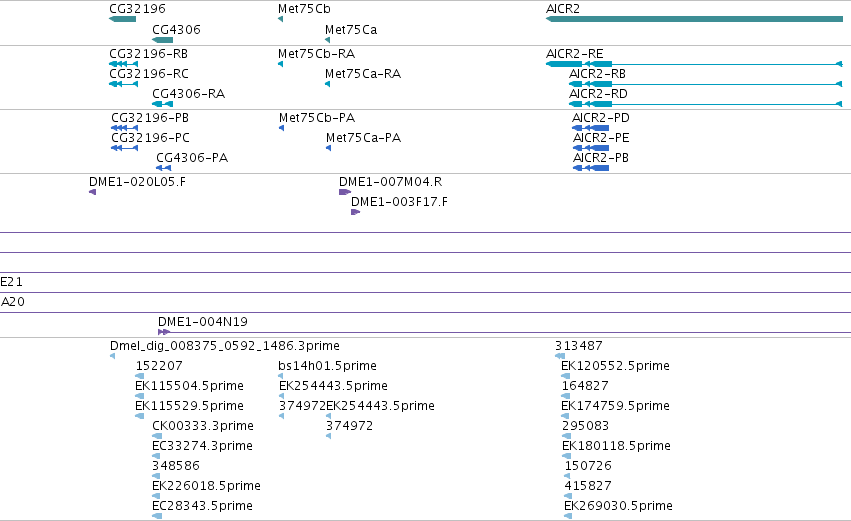Click the Met75Cb gene arrow
Viewport: 851px width, 521px height.
(x=281, y=19)
